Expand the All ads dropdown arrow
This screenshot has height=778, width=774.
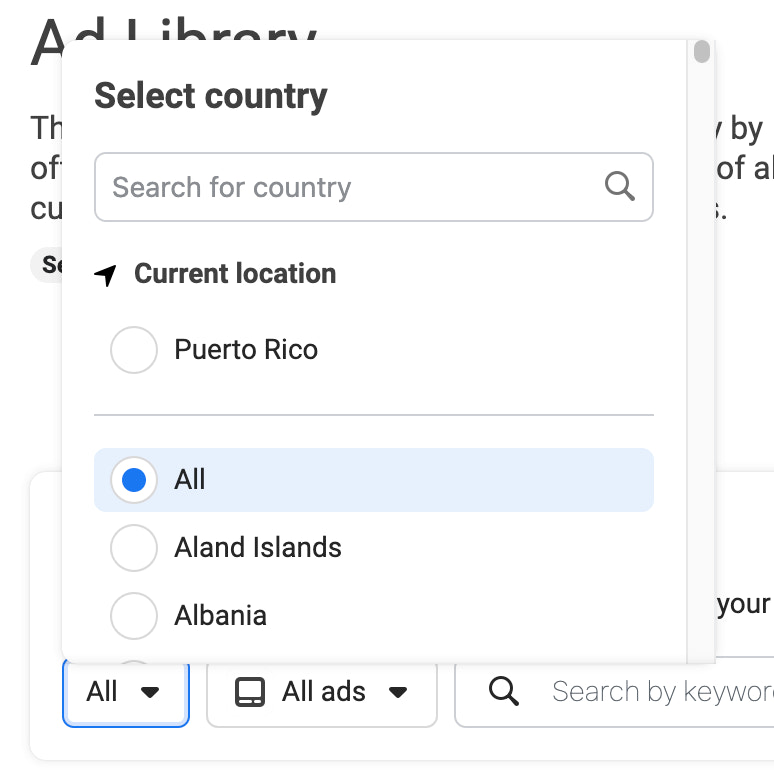(398, 692)
